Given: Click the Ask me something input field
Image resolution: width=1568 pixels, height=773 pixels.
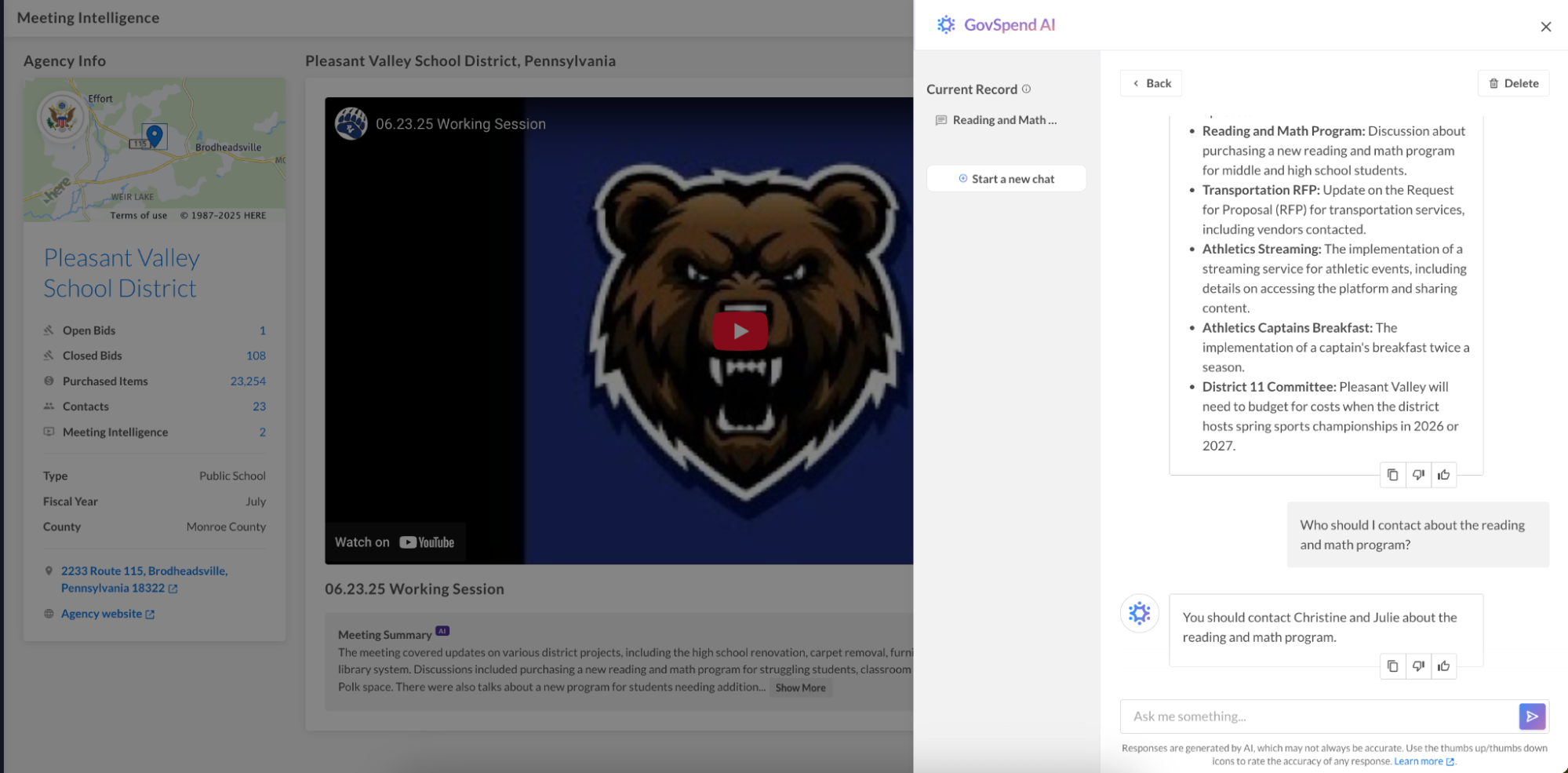Looking at the screenshot, I should pos(1319,716).
